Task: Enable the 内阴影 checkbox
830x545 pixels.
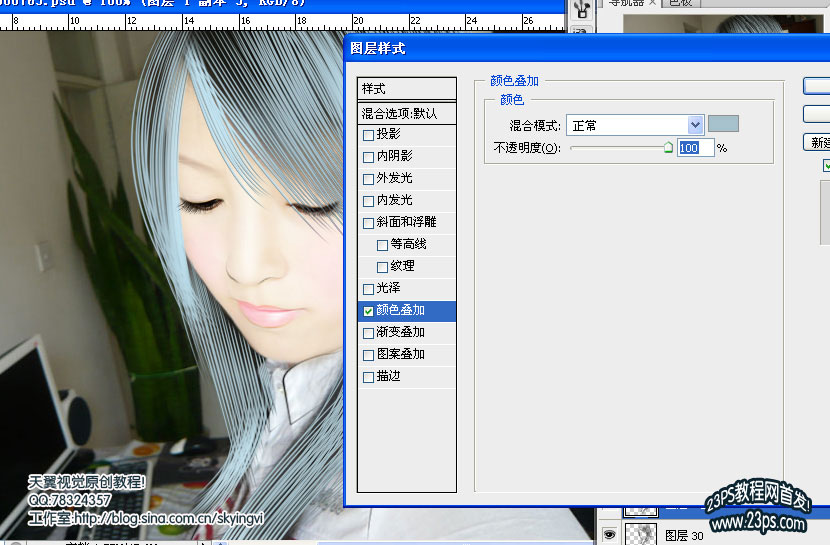Action: [368, 158]
